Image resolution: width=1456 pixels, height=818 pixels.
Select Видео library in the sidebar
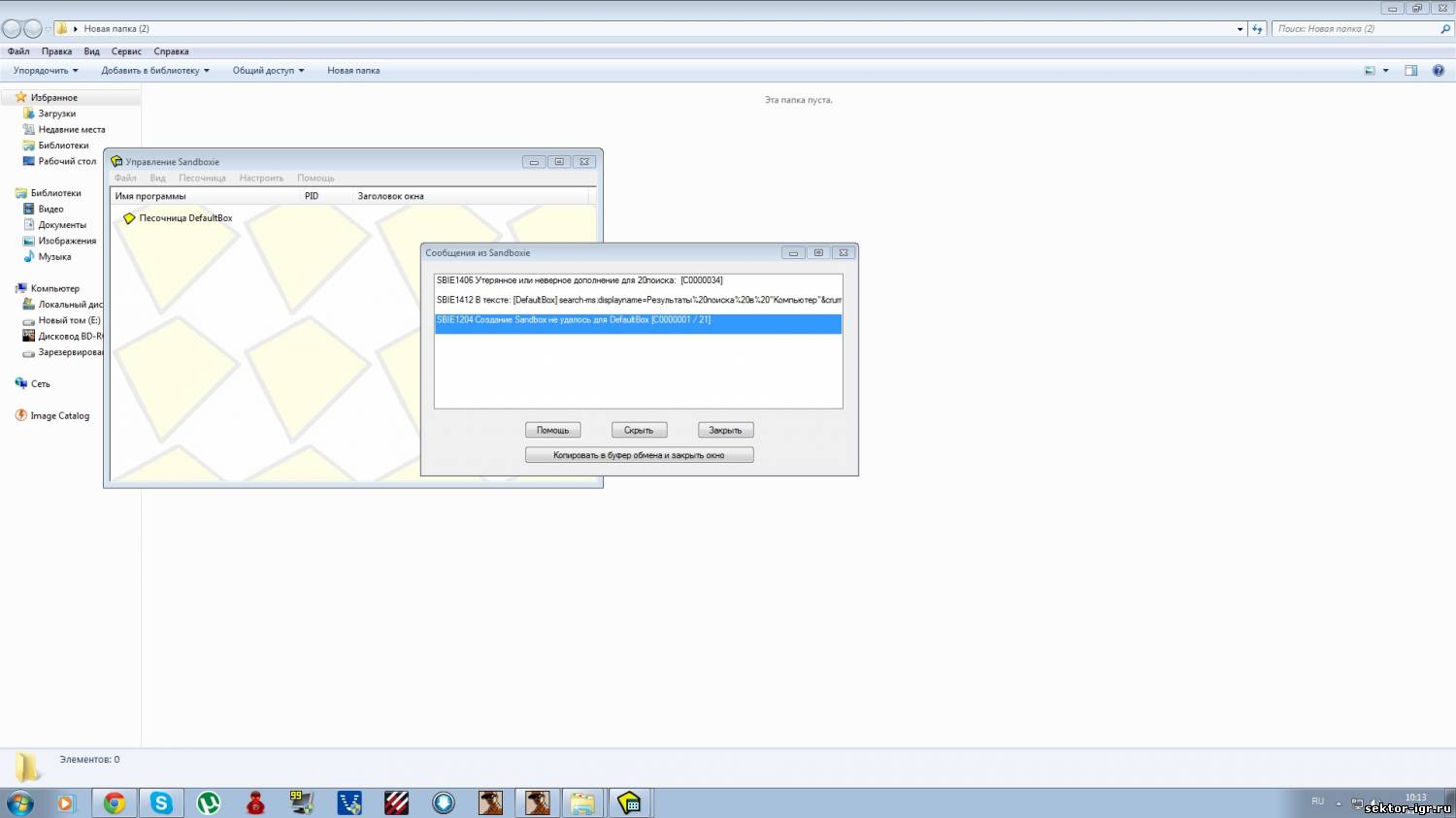click(50, 210)
